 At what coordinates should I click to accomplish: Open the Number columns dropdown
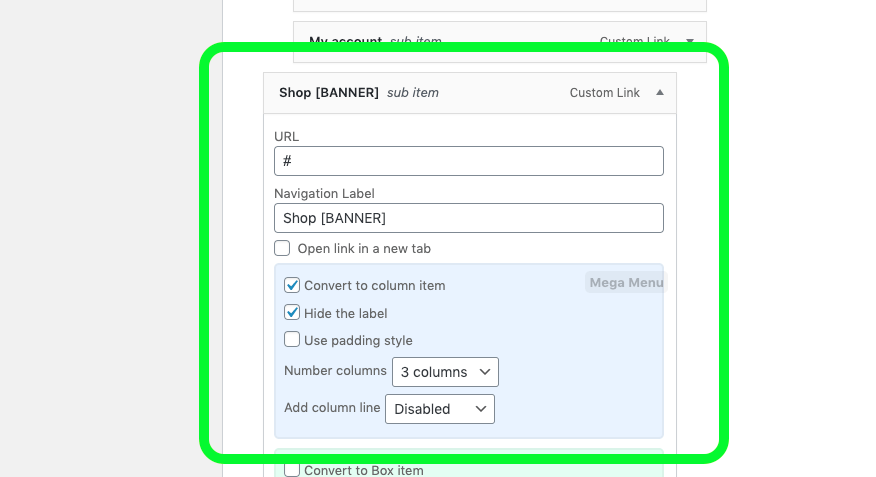445,372
